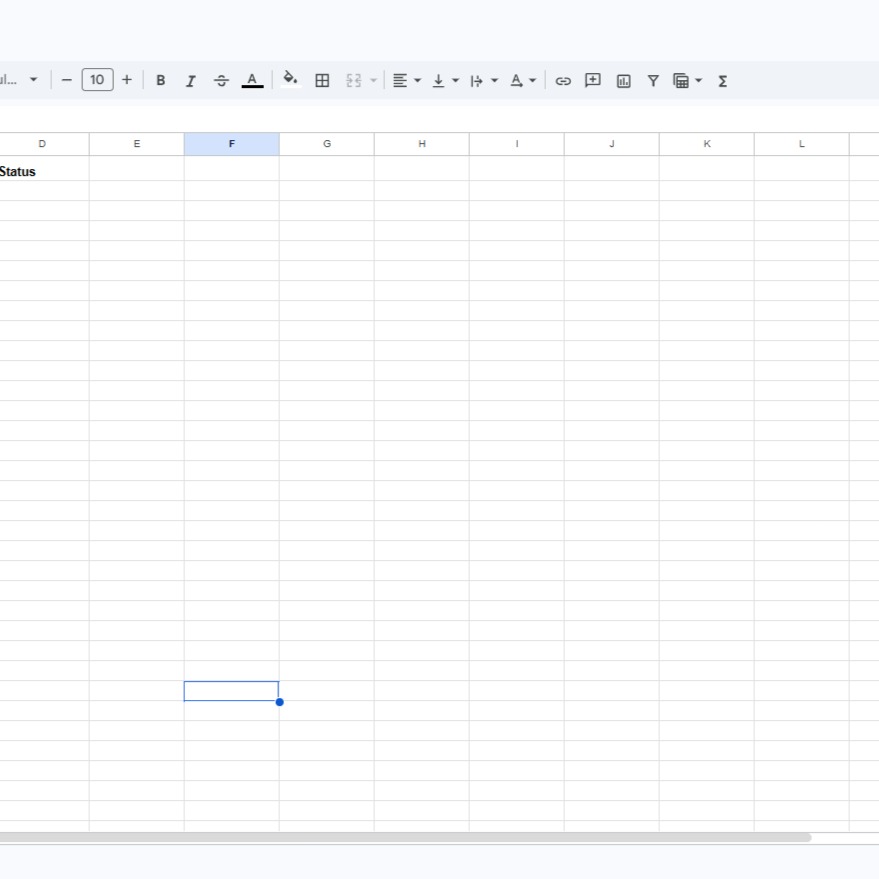The image size is (879, 879).
Task: Expand the text rotation dropdown arrow
Action: coord(533,81)
